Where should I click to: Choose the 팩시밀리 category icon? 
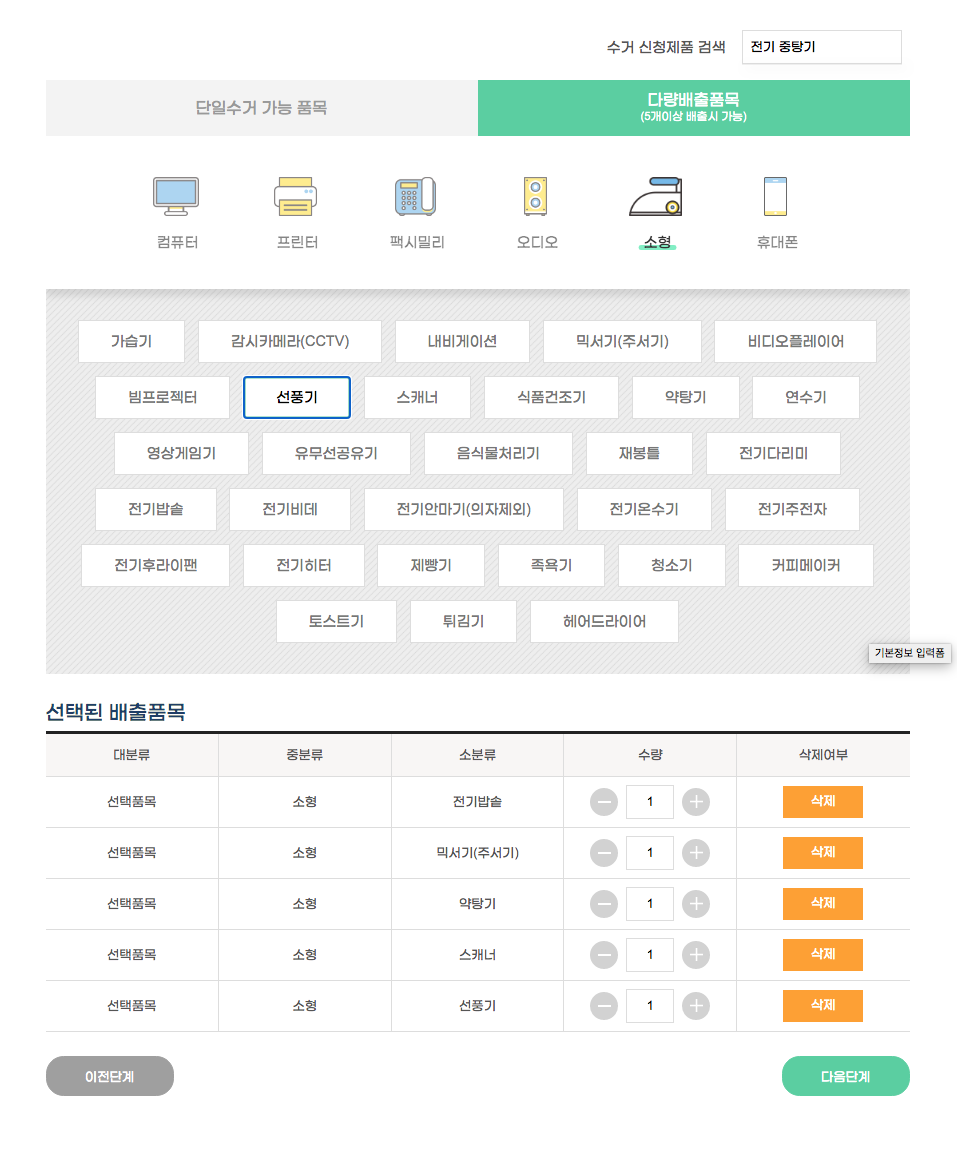point(415,196)
